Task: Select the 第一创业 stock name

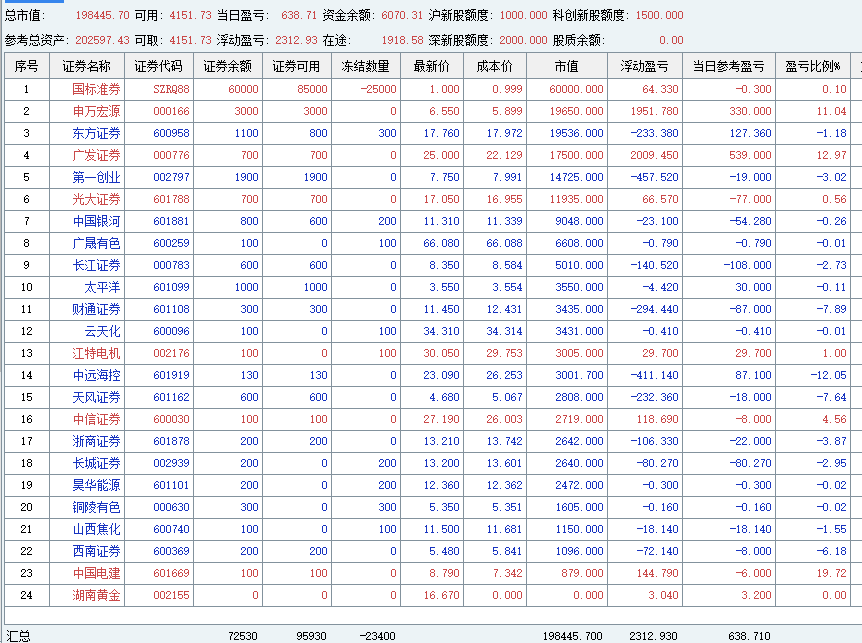Action: [96, 178]
